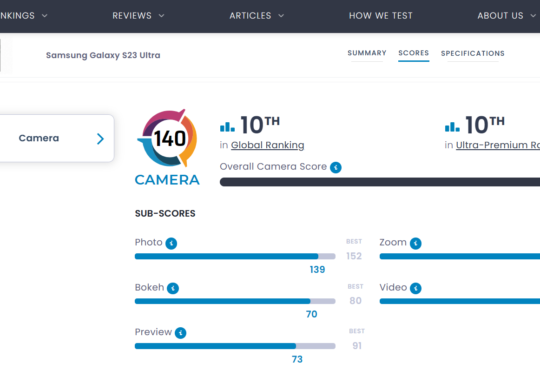540x370 pixels.
Task: Click the SUB-SCORES heading
Action: 165,214
